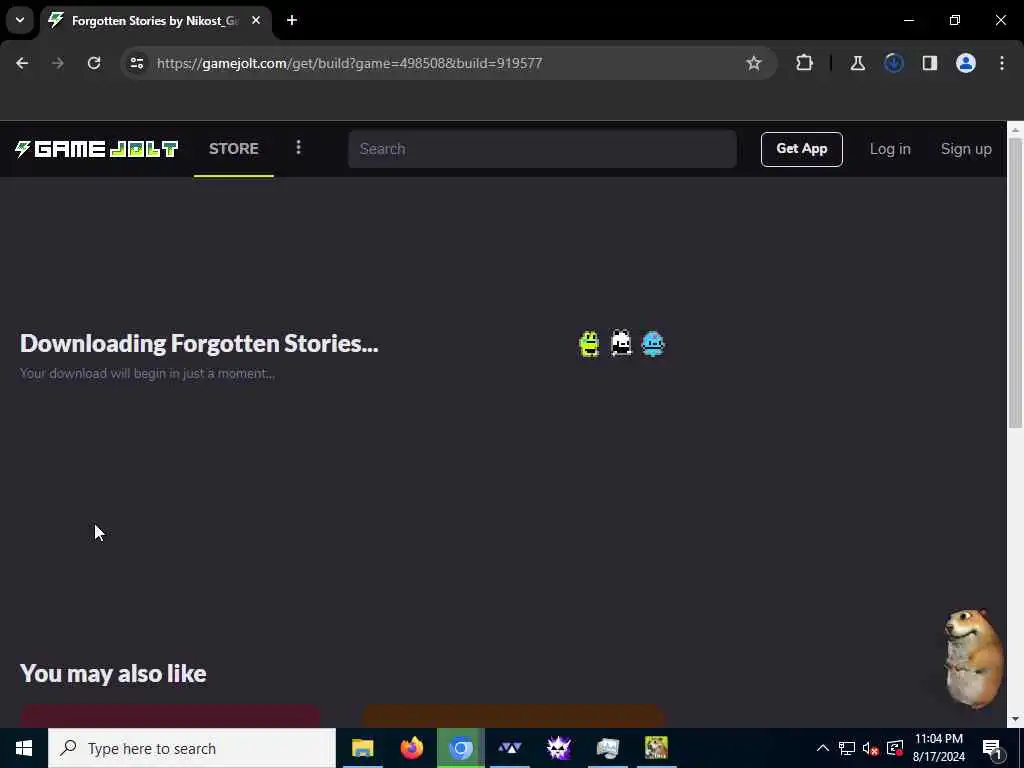Open the STORE tab
The height and width of the screenshot is (768, 1024).
234,149
